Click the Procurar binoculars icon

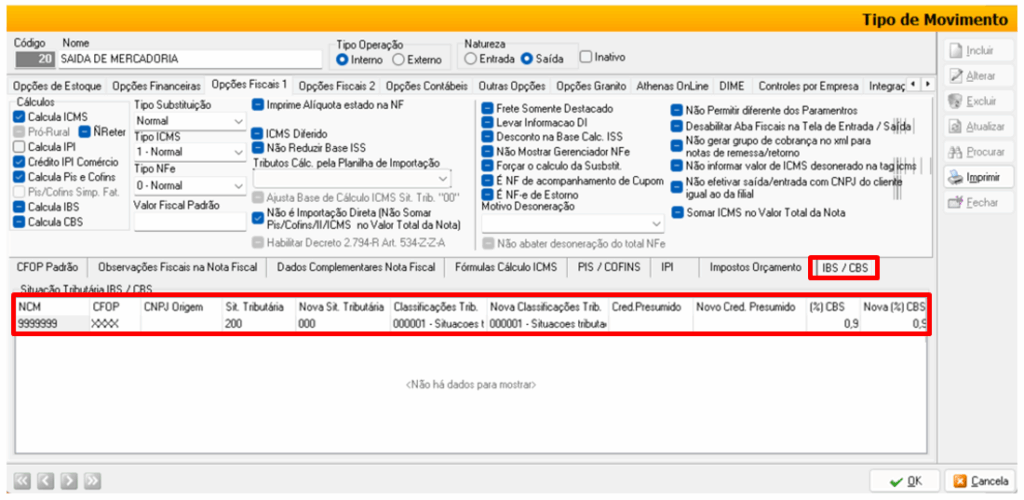956,152
